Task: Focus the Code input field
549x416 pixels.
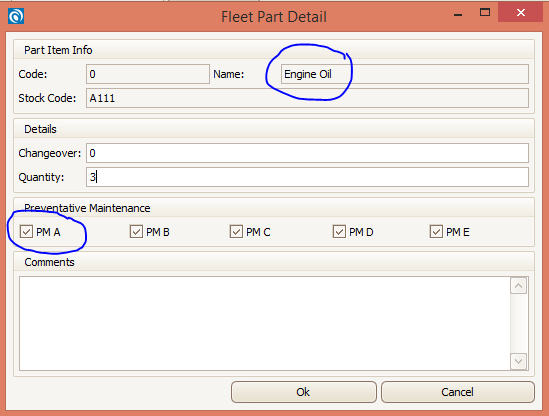Action: point(148,74)
